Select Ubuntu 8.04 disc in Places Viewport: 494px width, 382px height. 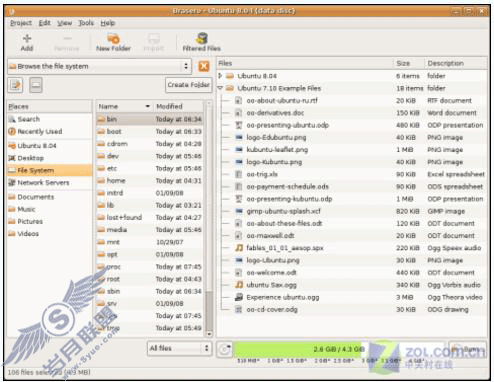49,146
